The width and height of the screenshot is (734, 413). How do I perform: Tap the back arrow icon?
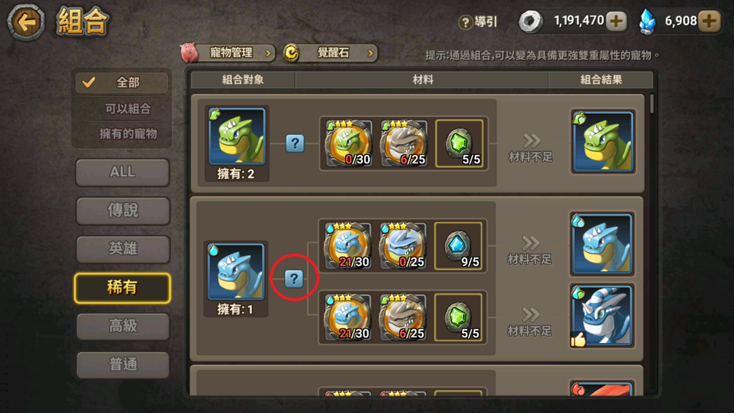pyautogui.click(x=26, y=22)
